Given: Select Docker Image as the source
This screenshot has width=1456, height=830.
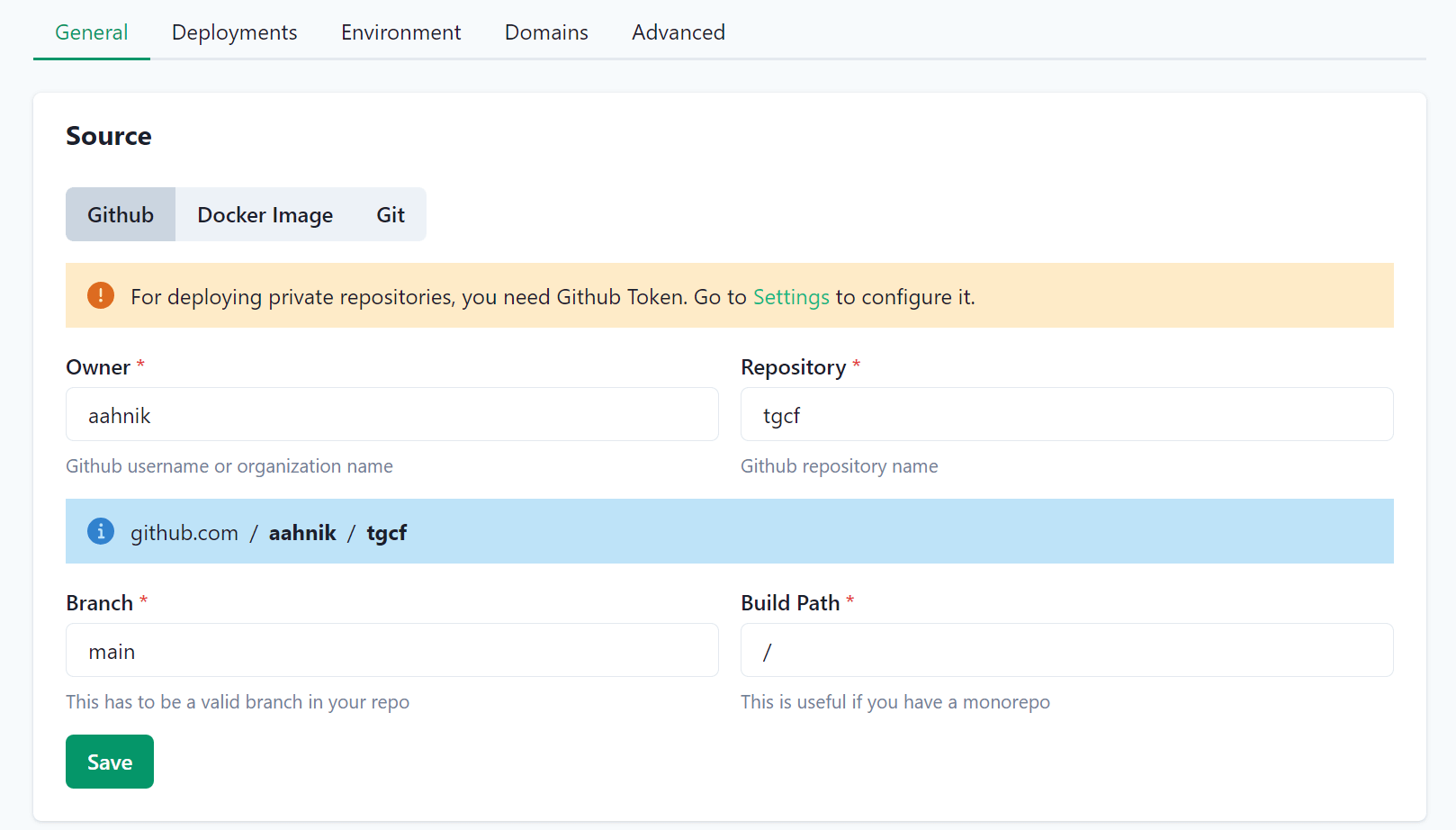Looking at the screenshot, I should (265, 214).
